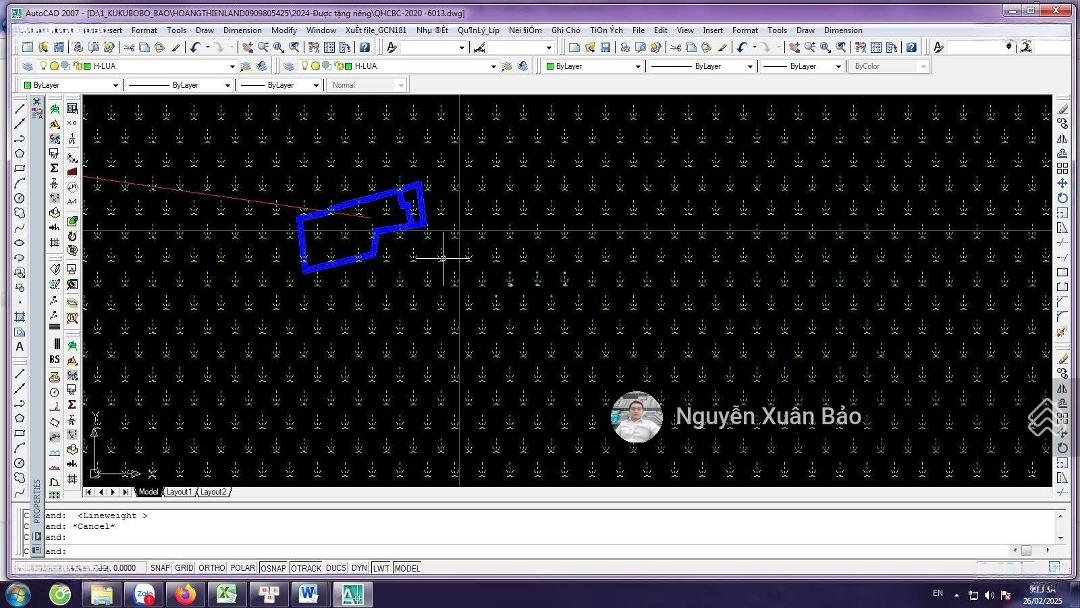Click the MODEL button in status bar
Viewport: 1080px width, 608px height.
(x=407, y=568)
